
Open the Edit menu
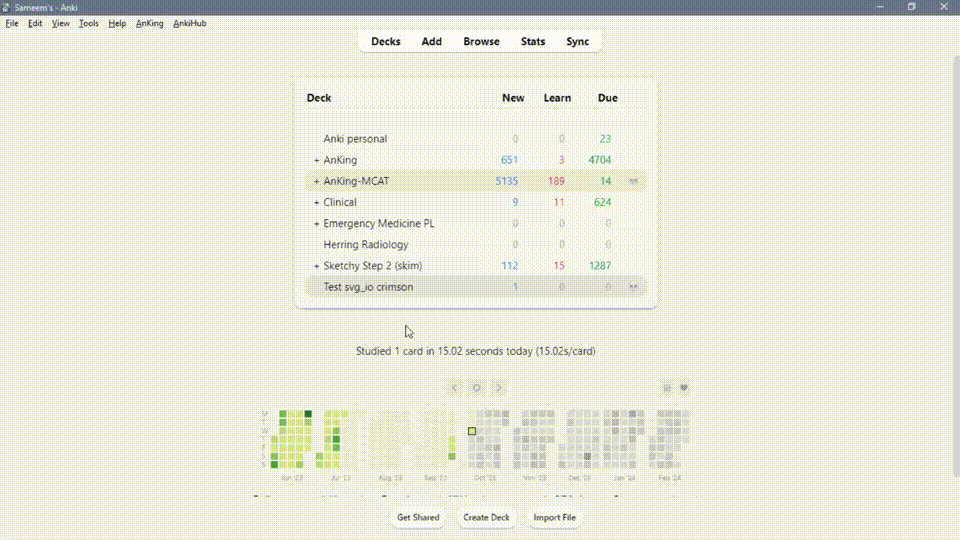35,23
